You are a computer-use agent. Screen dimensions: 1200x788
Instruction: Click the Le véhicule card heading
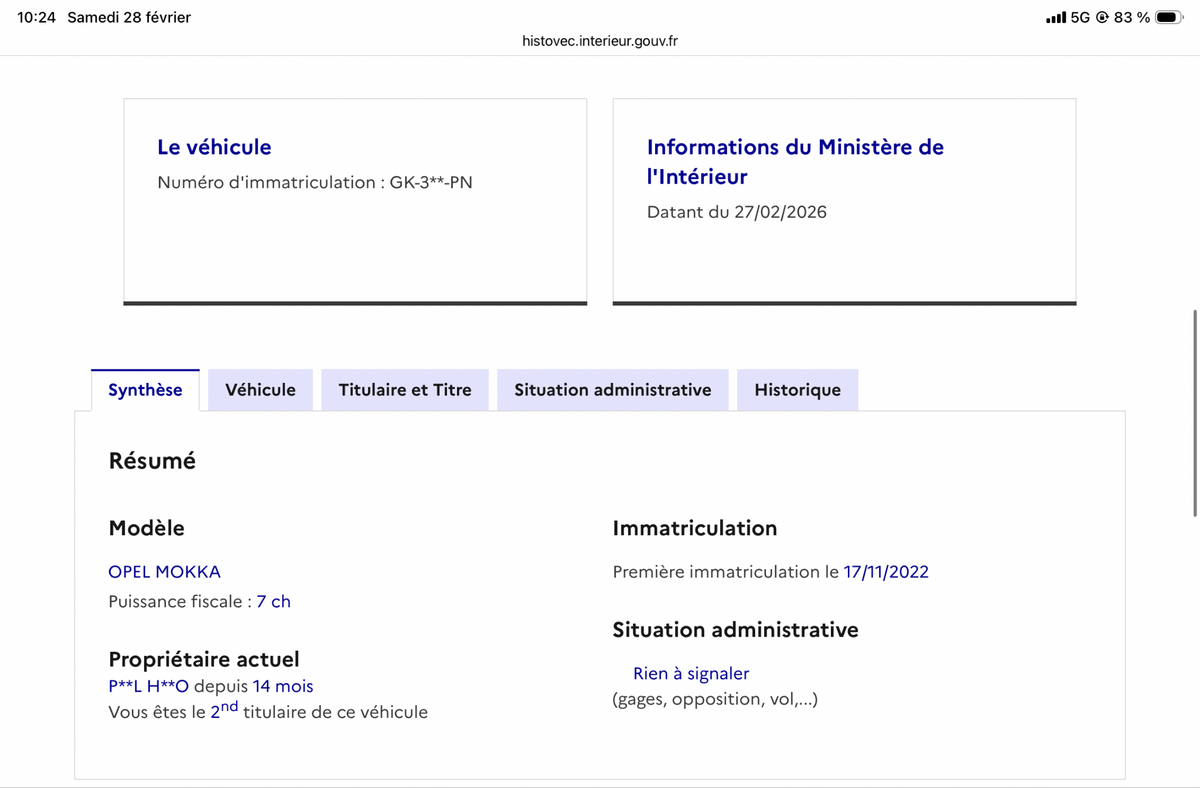coord(214,147)
